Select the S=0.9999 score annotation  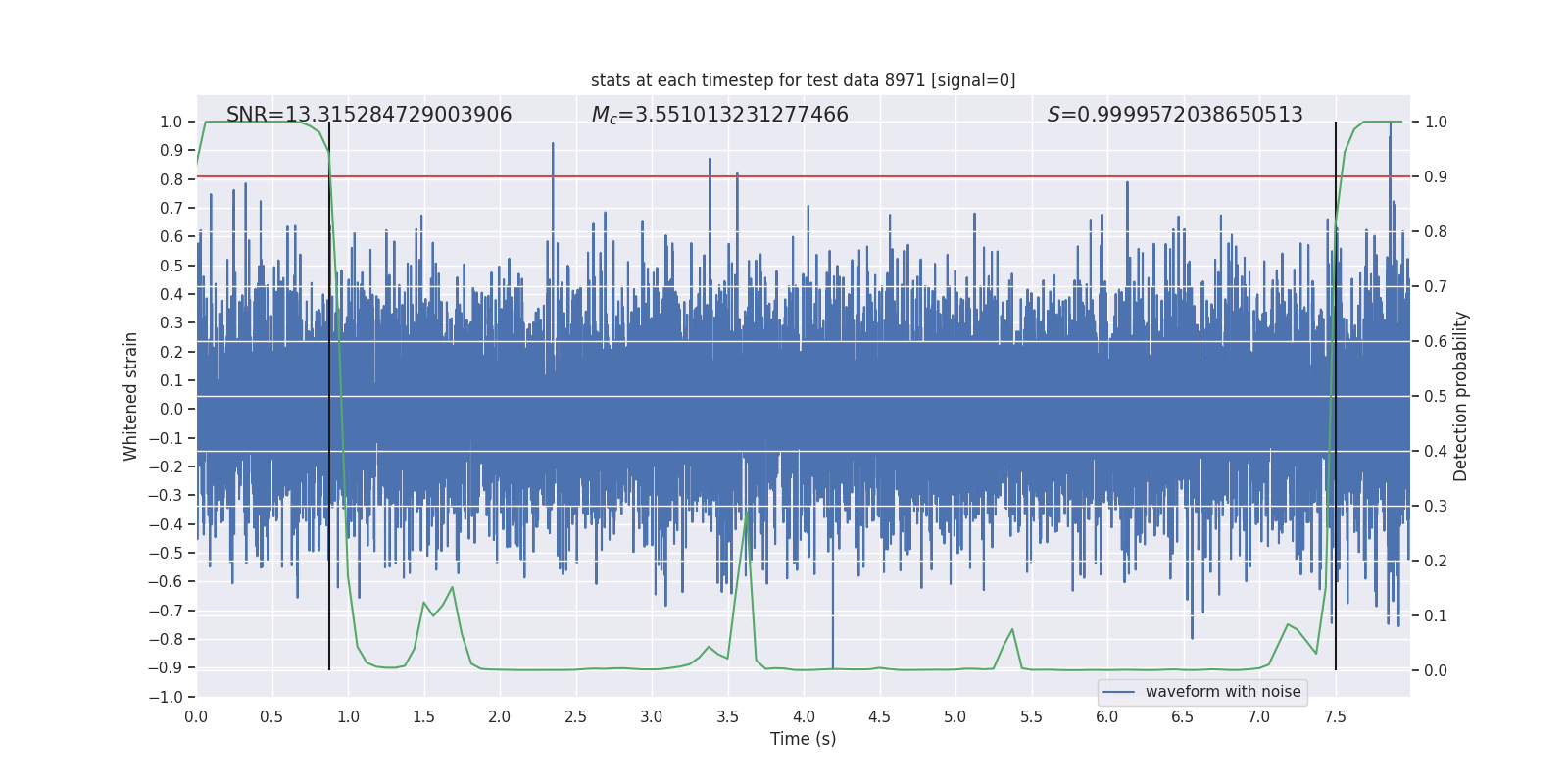point(1174,115)
